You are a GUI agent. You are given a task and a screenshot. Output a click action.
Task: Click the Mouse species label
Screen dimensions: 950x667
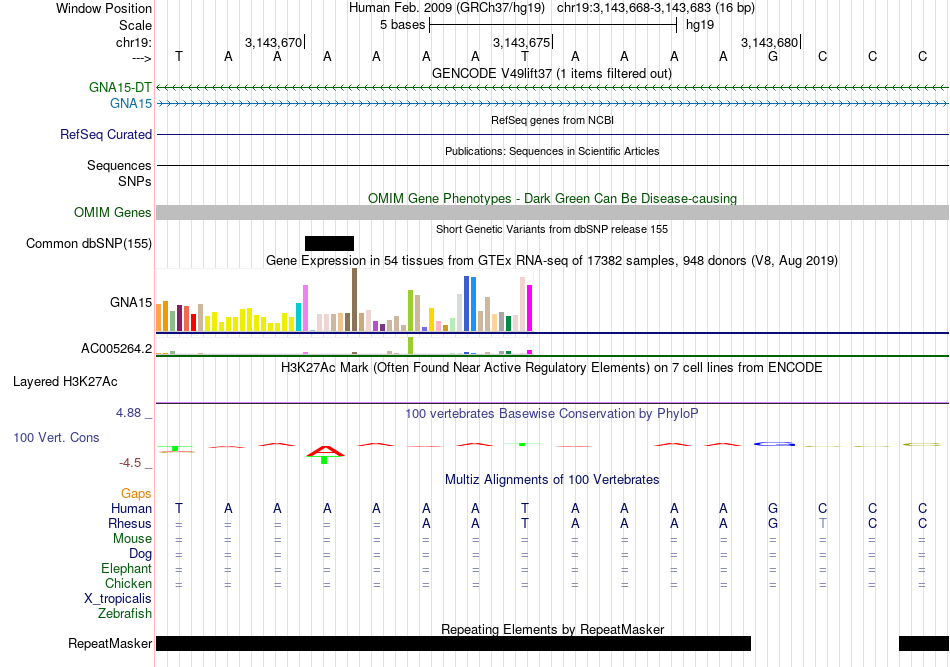tap(132, 539)
